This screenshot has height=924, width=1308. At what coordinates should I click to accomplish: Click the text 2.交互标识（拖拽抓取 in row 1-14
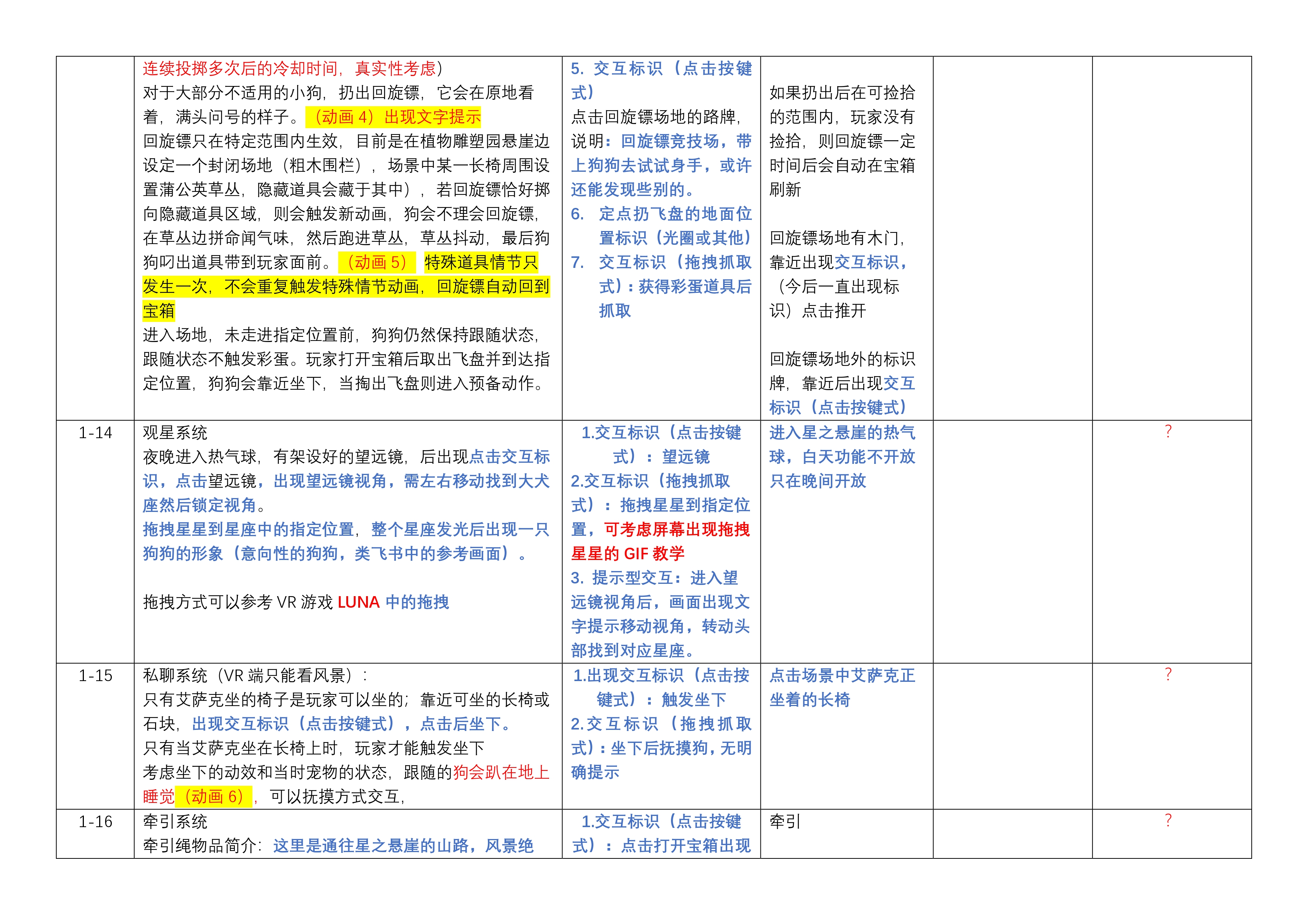pyautogui.click(x=650, y=481)
